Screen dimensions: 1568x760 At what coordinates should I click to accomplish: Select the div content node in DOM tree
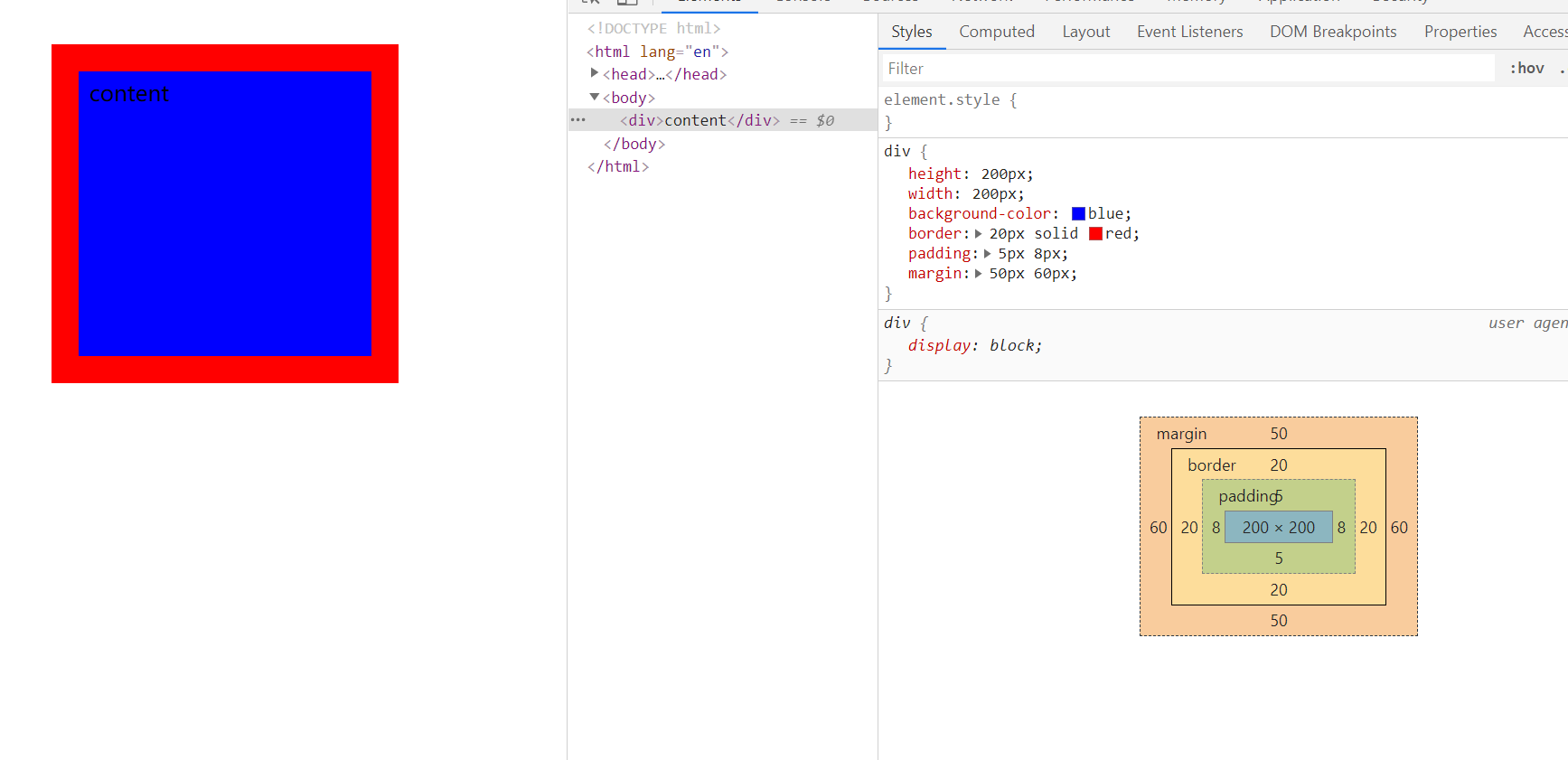[x=722, y=120]
